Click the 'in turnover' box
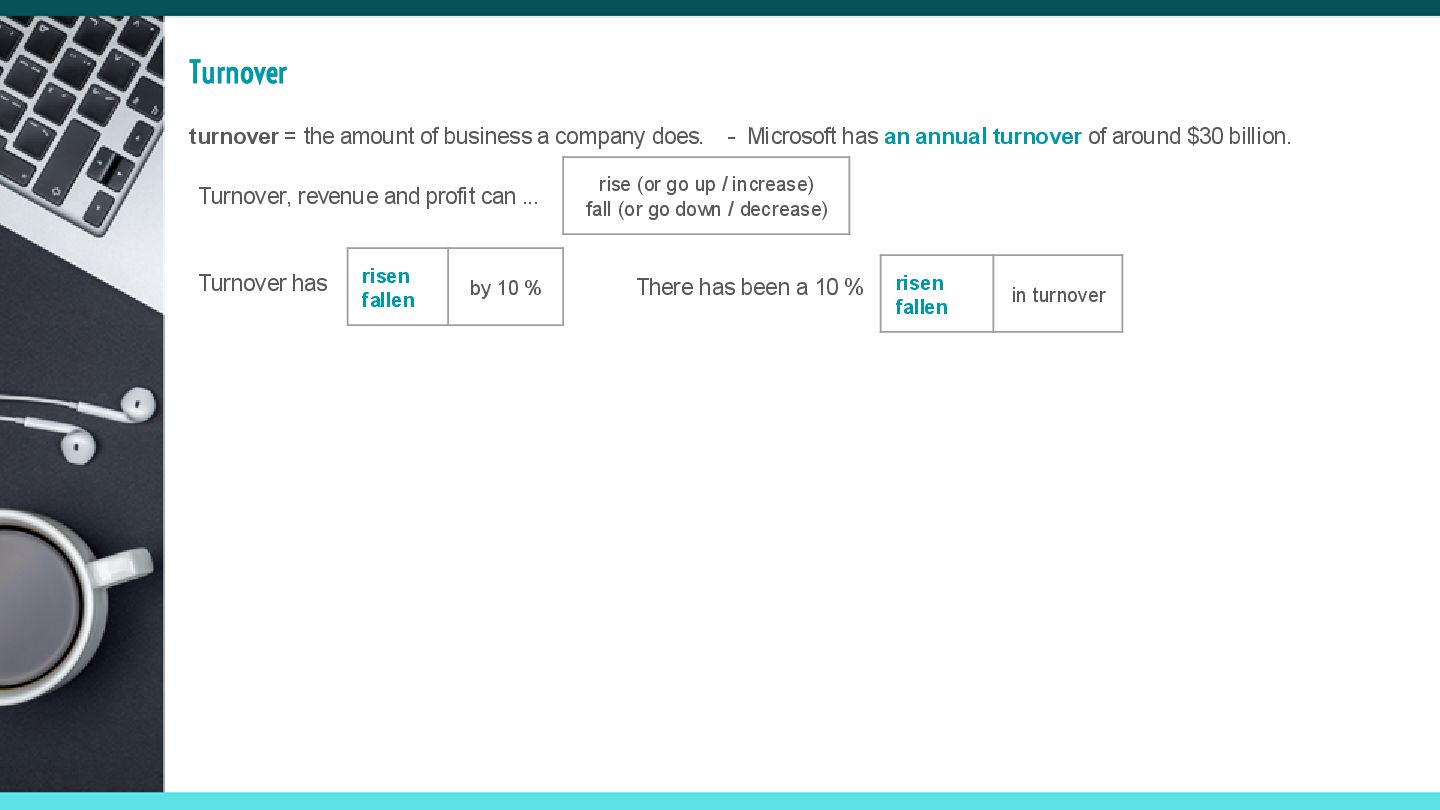 tap(1058, 294)
